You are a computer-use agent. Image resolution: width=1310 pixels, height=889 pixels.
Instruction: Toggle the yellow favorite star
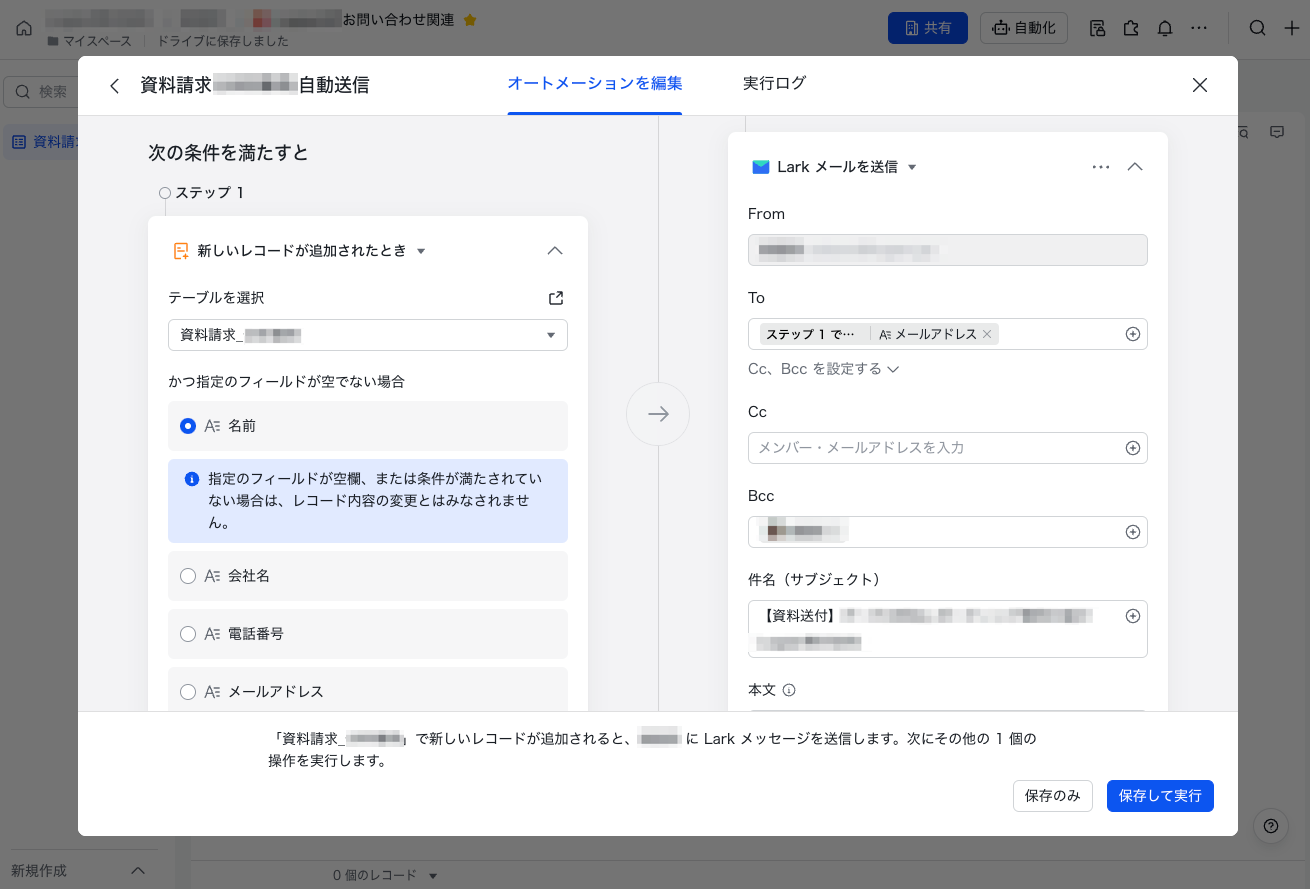pyautogui.click(x=470, y=20)
